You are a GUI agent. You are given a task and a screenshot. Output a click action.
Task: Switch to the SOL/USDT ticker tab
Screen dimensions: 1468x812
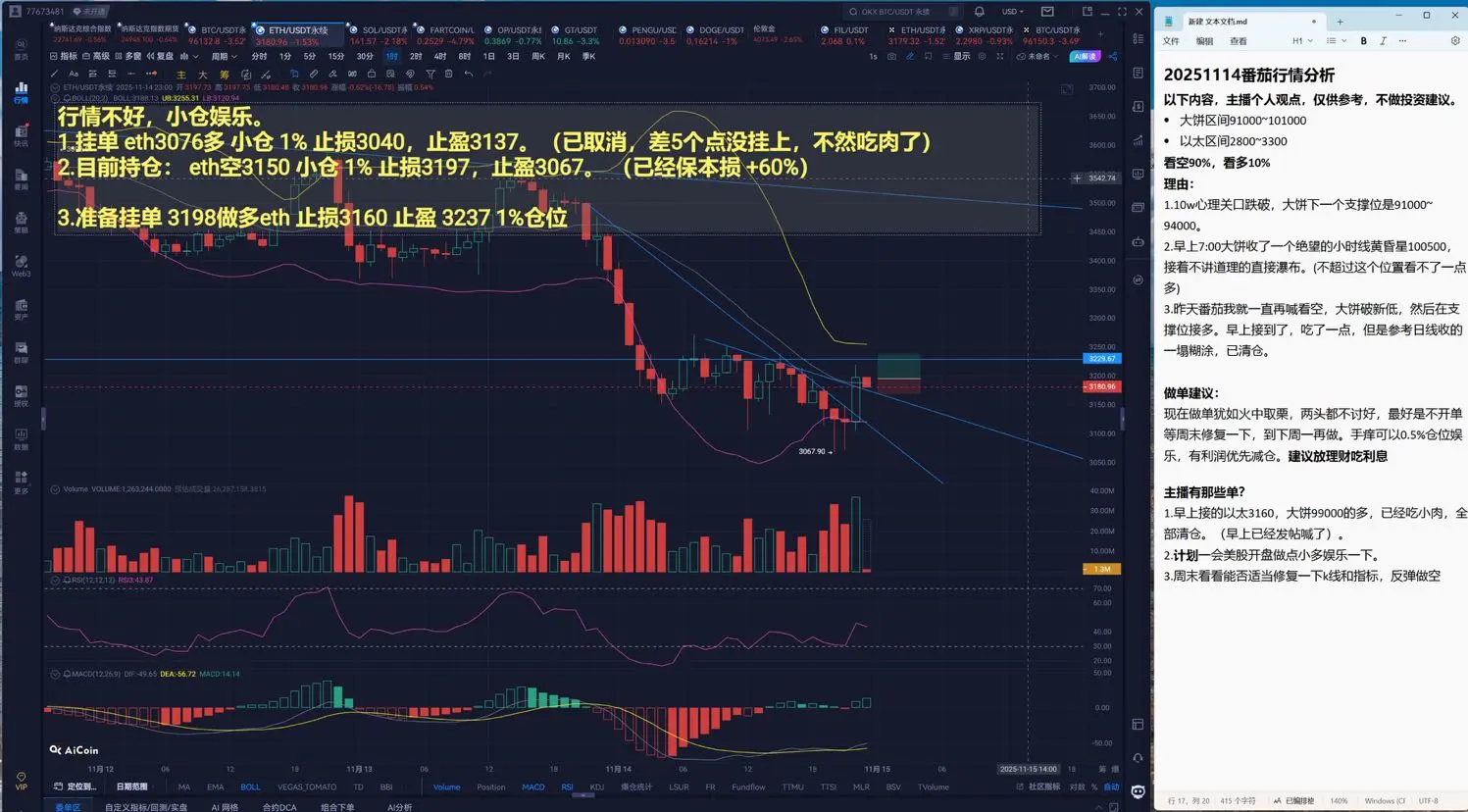pyautogui.click(x=378, y=35)
